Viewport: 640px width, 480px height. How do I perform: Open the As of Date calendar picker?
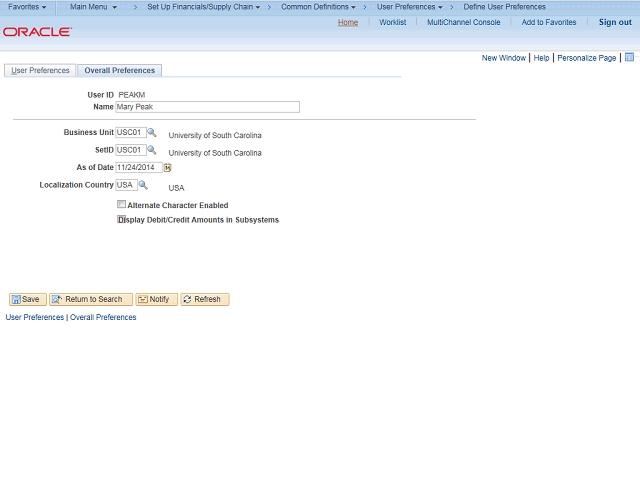[x=167, y=167]
